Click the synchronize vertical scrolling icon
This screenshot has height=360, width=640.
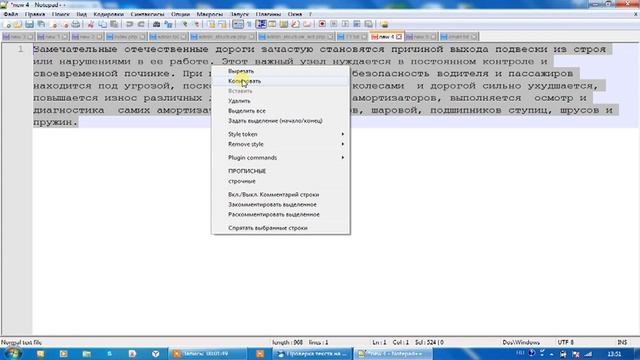(x=212, y=24)
